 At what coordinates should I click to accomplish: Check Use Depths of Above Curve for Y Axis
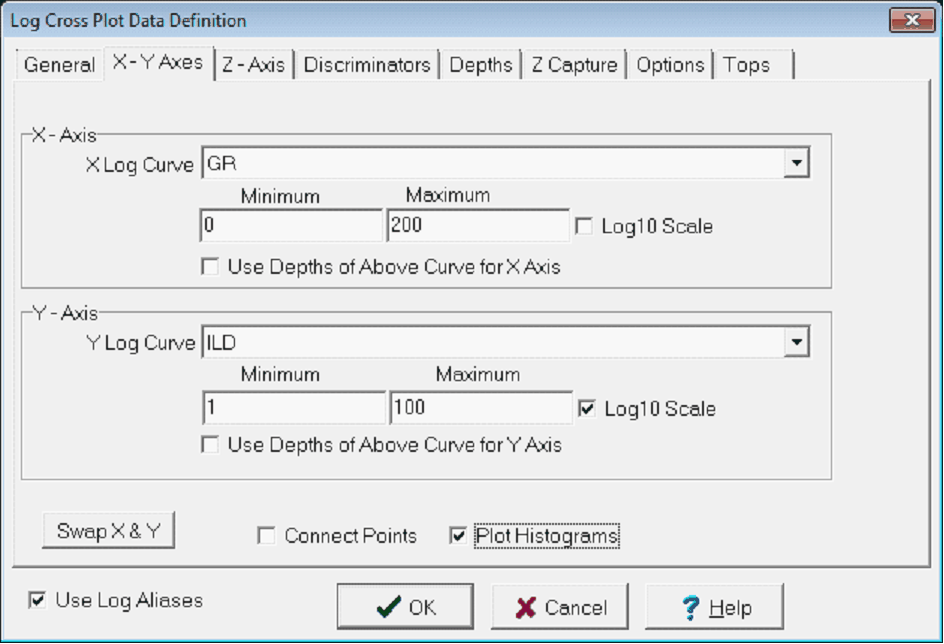210,445
